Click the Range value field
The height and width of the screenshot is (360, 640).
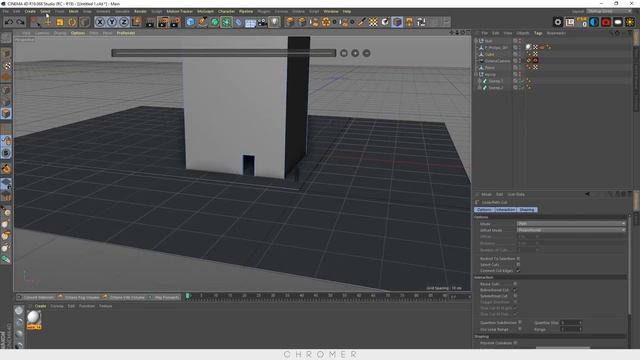(x=570, y=329)
